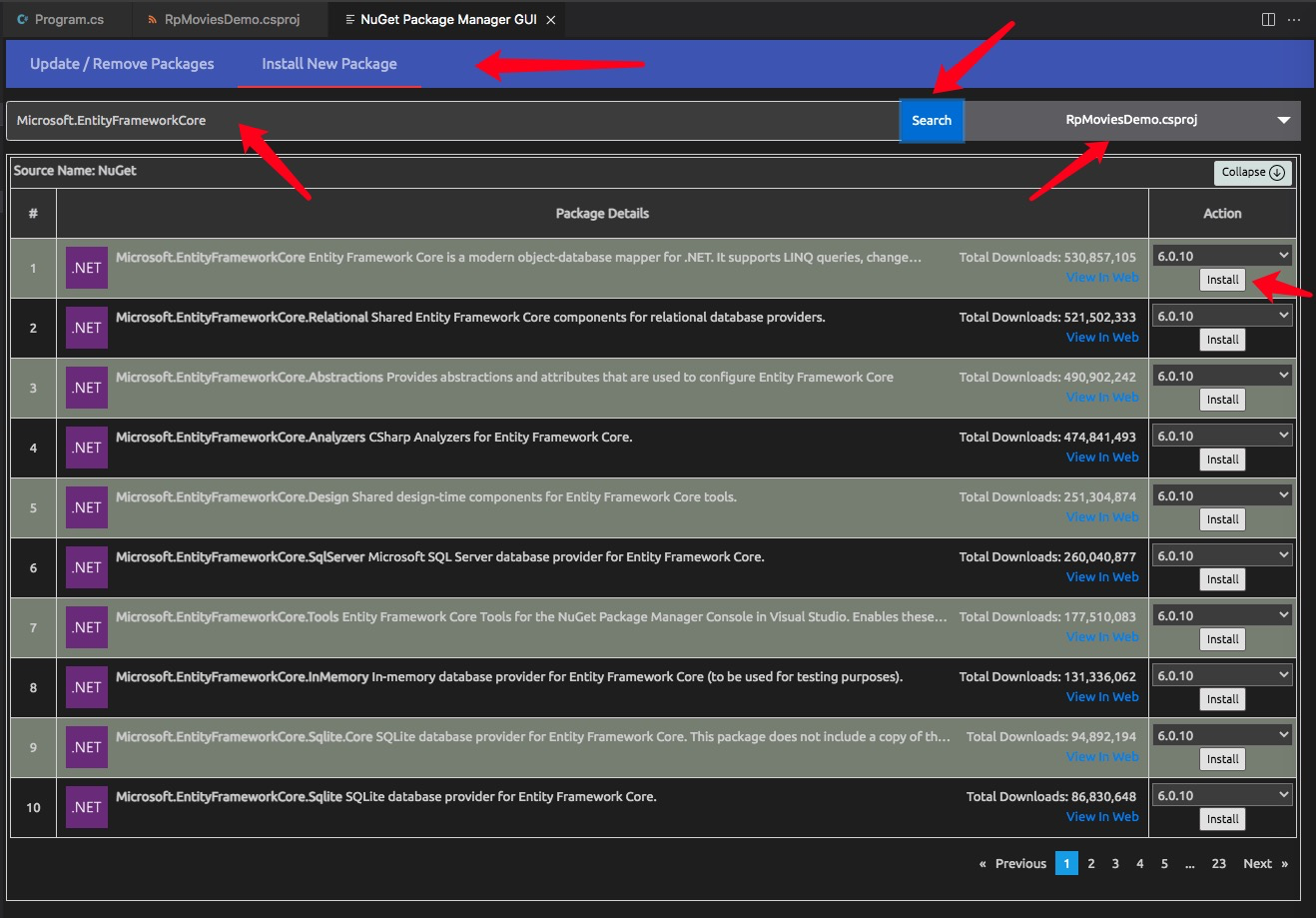Open version dropdown for Microsoft.EntityFrameworkCore

[x=1222, y=256]
